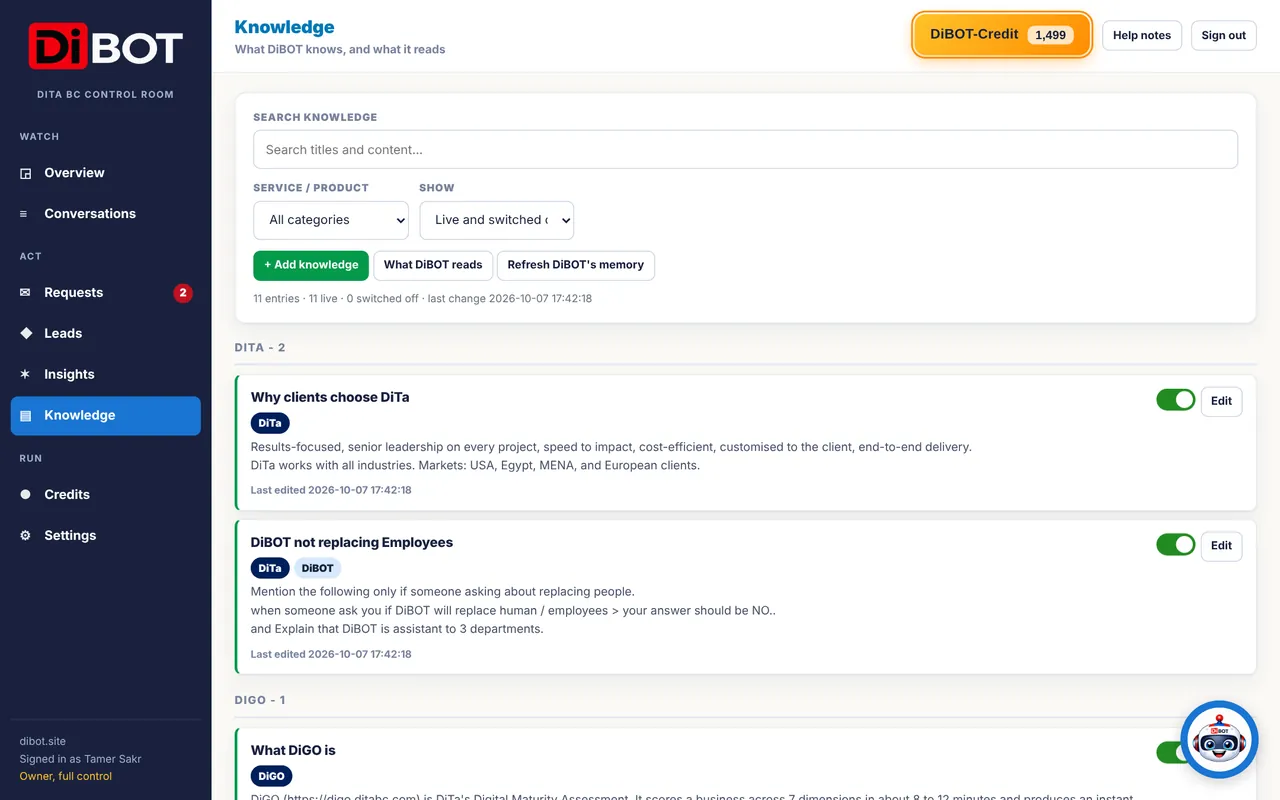Toggle off 'DiBOT not replacing Employees' entry
The image size is (1280, 800).
click(x=1175, y=545)
